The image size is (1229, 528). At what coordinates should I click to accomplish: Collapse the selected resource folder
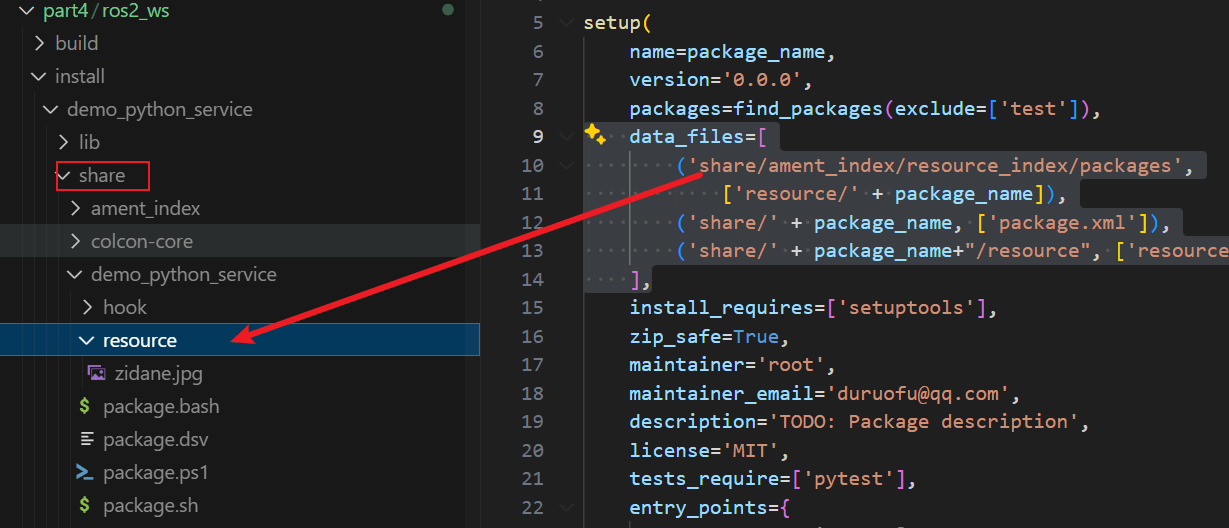[88, 340]
